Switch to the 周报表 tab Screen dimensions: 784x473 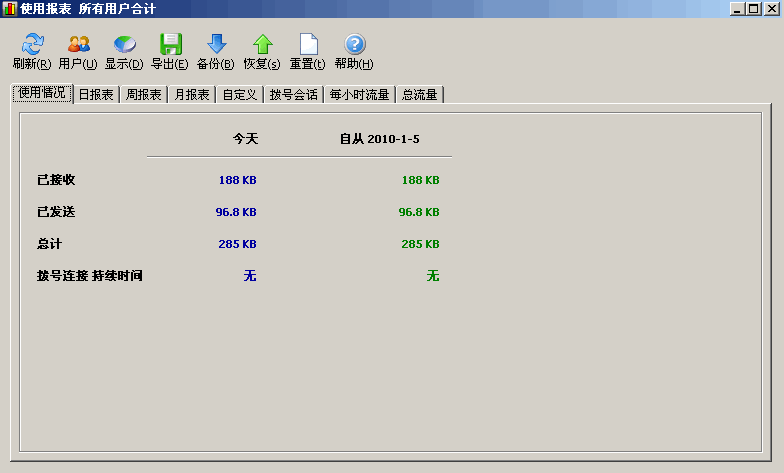144,94
